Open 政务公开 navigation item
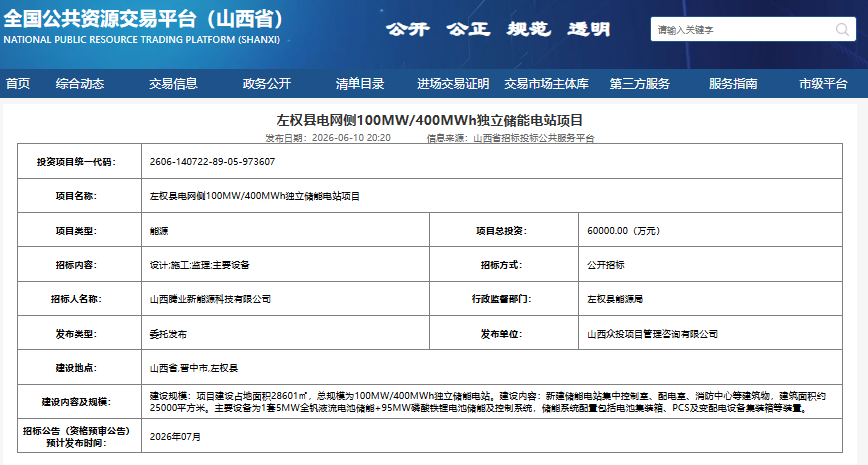Image resolution: width=868 pixels, height=465 pixels. [x=267, y=84]
